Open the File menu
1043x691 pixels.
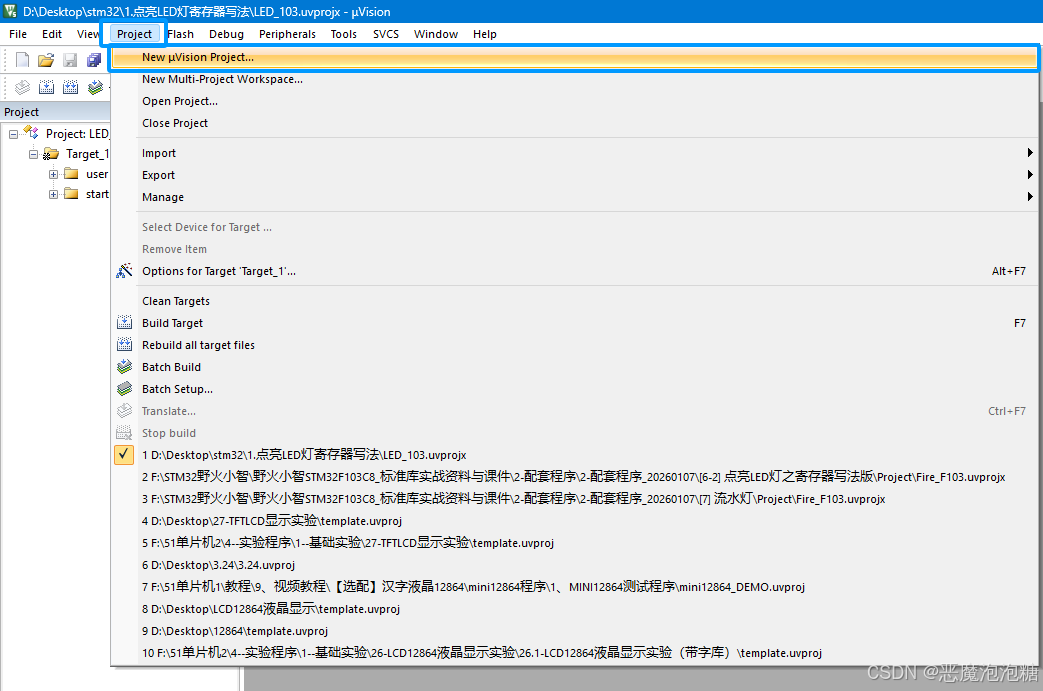pos(18,34)
